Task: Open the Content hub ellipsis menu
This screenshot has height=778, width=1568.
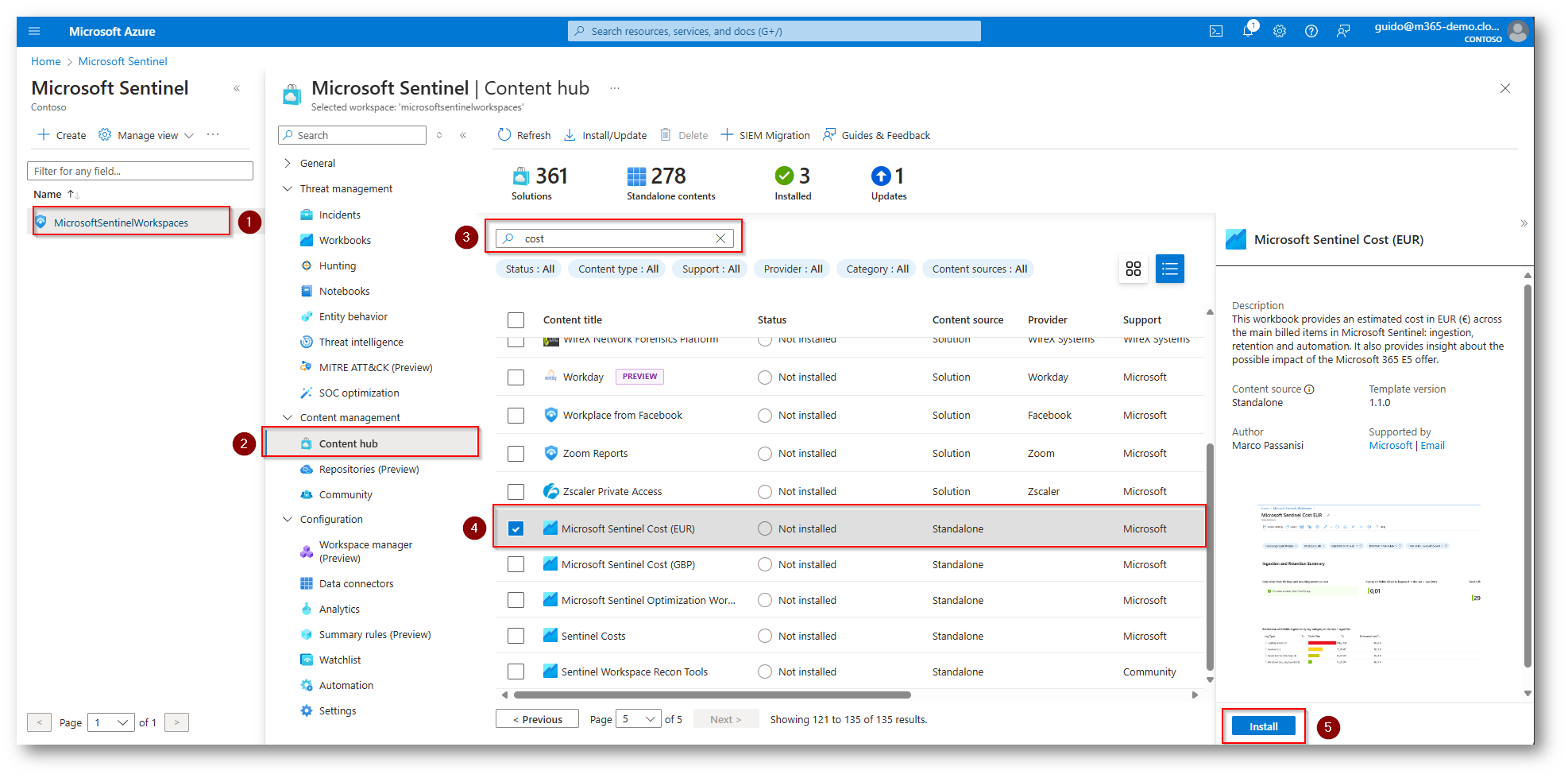Action: (x=614, y=88)
